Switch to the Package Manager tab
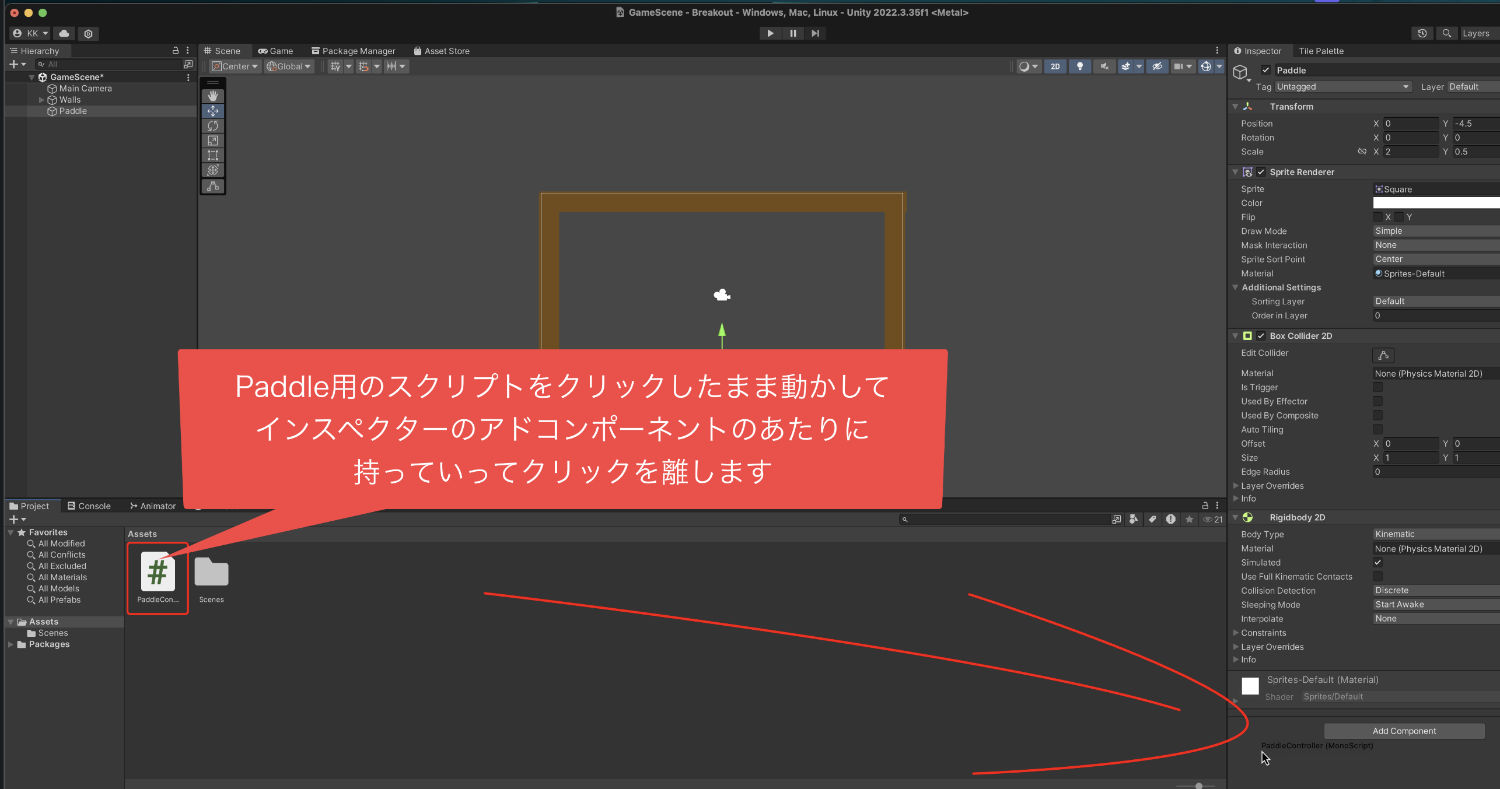 (x=352, y=51)
